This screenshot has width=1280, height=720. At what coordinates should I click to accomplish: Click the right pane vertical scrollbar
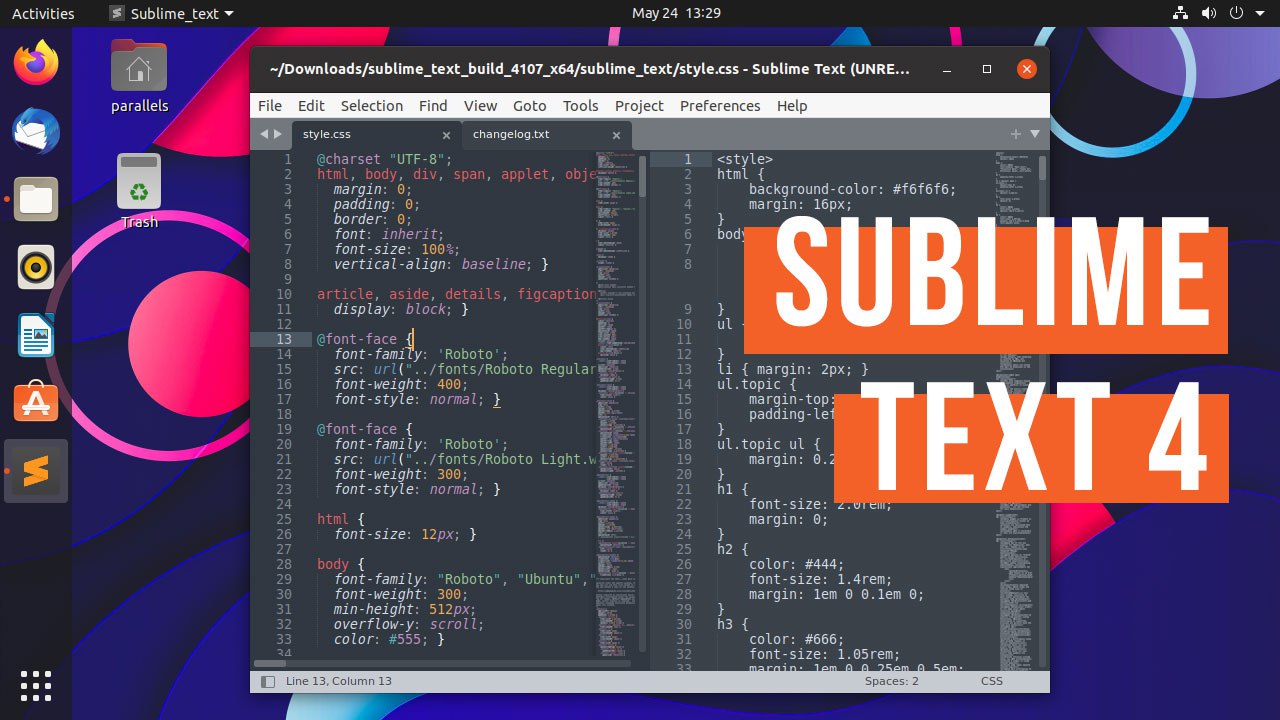[1043, 168]
